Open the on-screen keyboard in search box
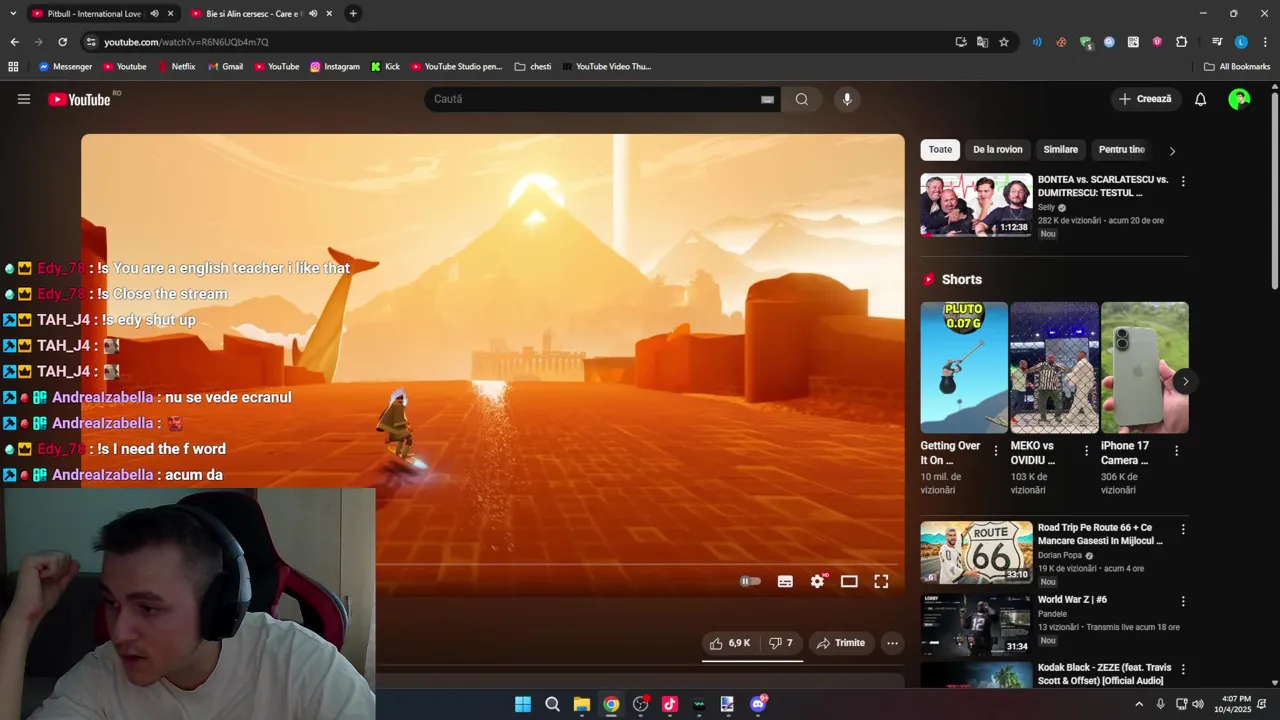This screenshot has width=1280, height=720. click(x=767, y=99)
